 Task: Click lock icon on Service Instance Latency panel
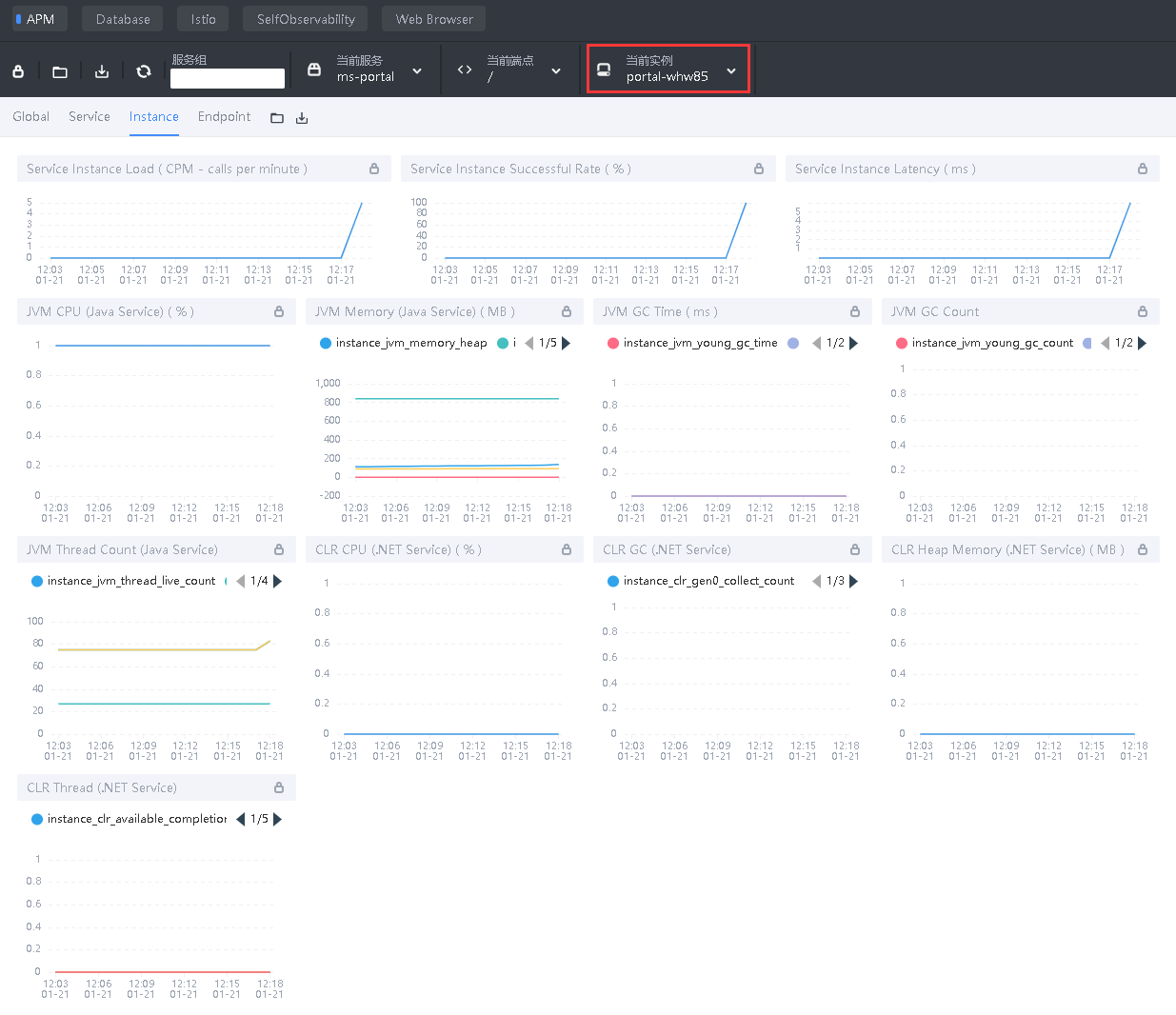click(1143, 169)
